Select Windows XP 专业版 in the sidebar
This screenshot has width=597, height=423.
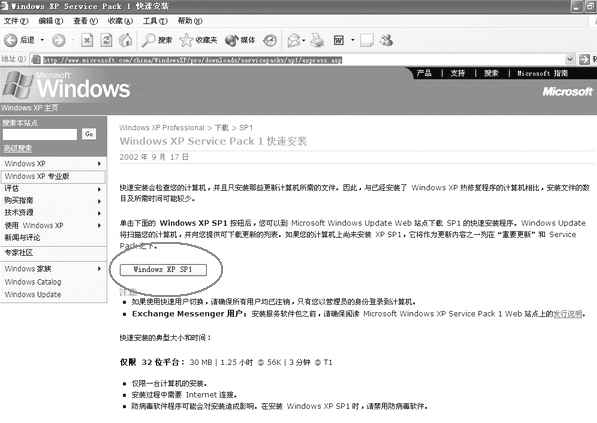pyautogui.click(x=37, y=176)
